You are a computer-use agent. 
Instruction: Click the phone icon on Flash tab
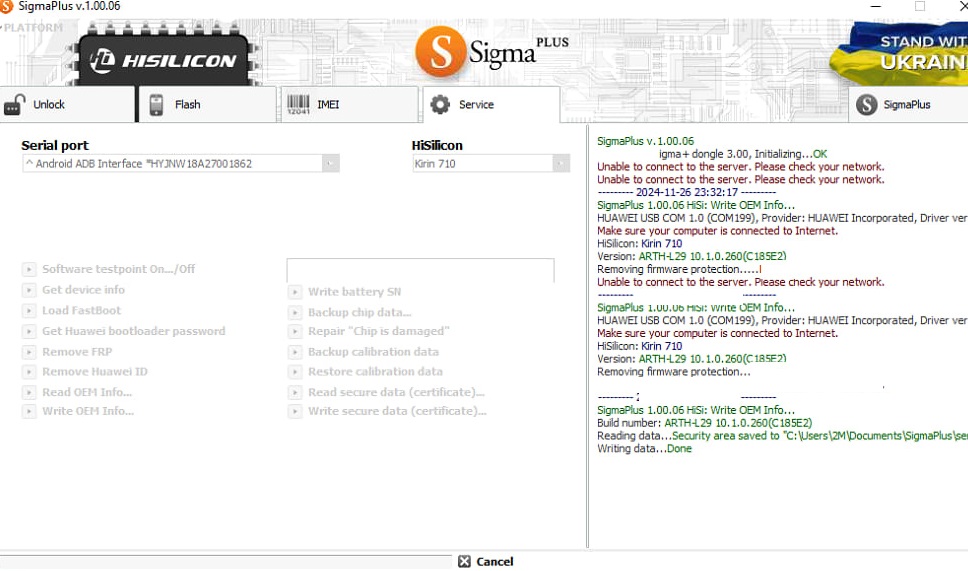156,105
